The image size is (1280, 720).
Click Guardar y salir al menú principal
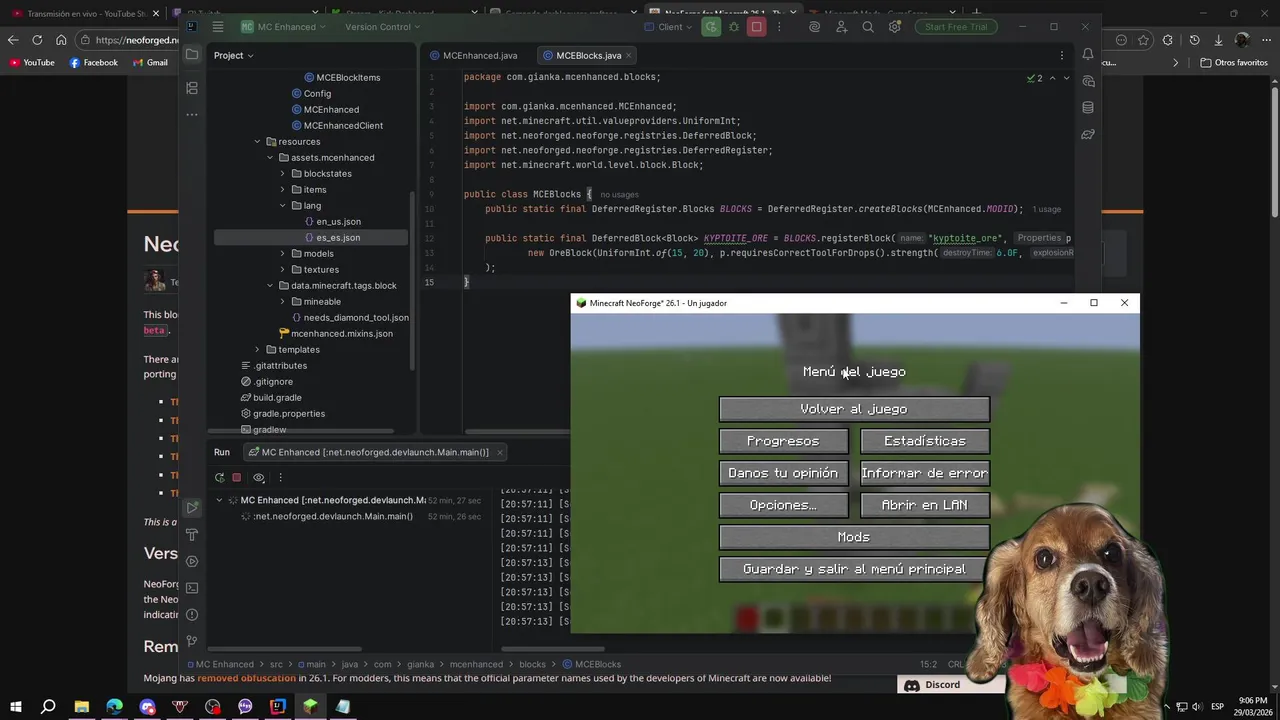[854, 569]
